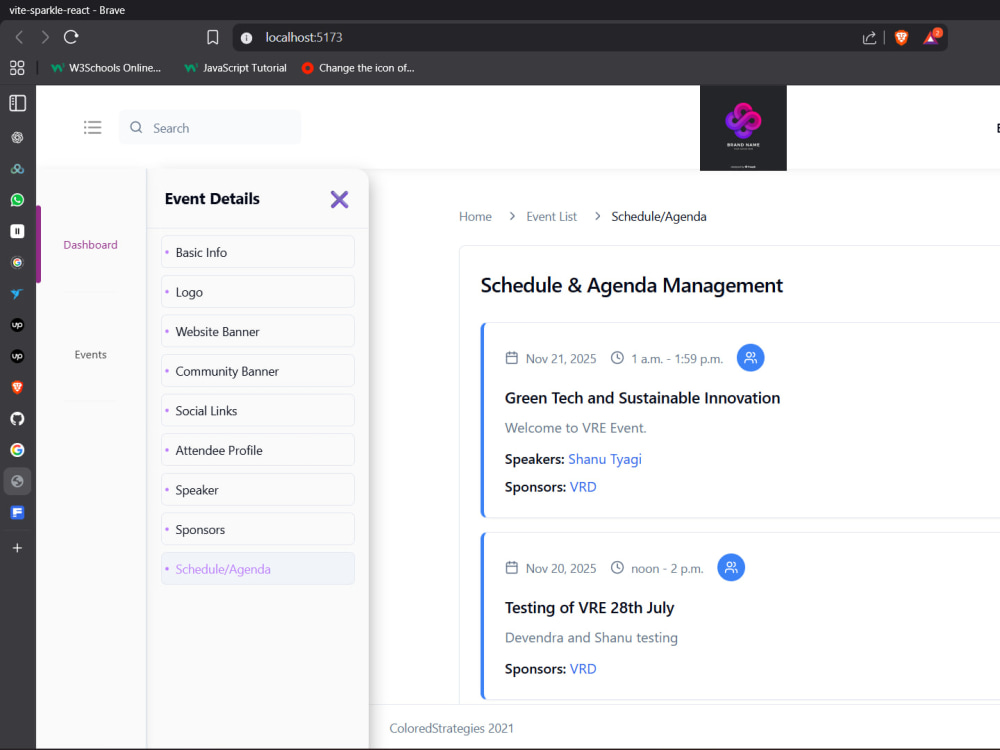Go to Home breadcrumb

coord(475,216)
